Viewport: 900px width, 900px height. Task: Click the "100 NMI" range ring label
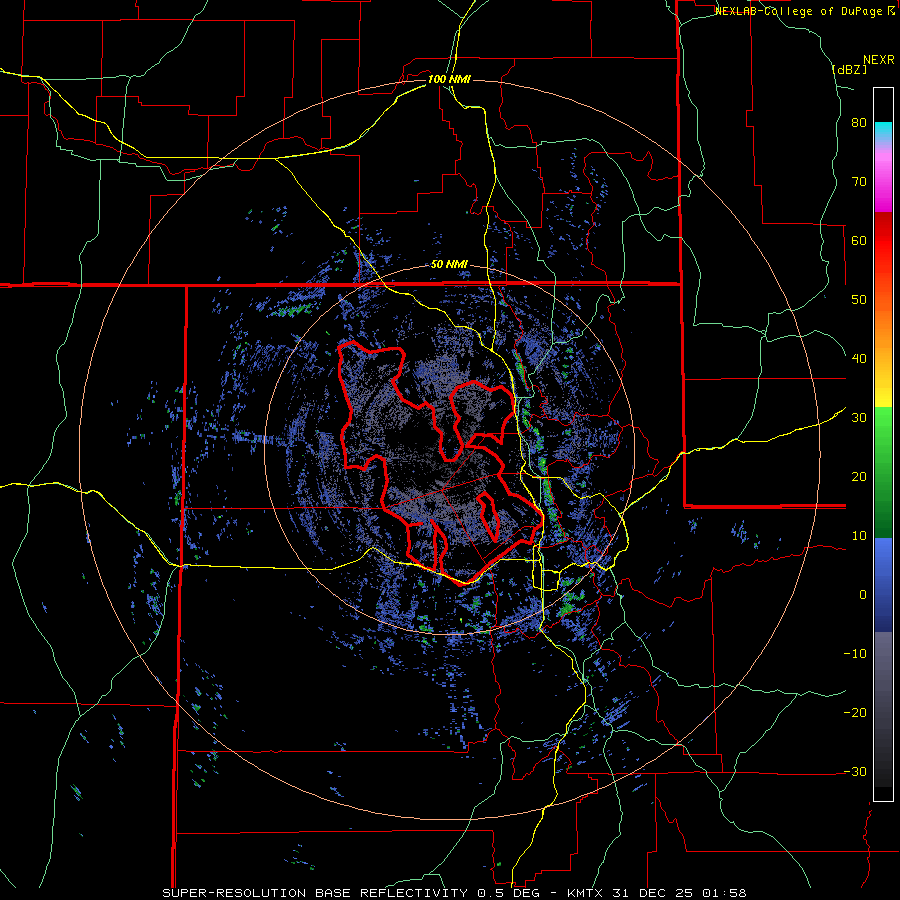click(x=449, y=79)
